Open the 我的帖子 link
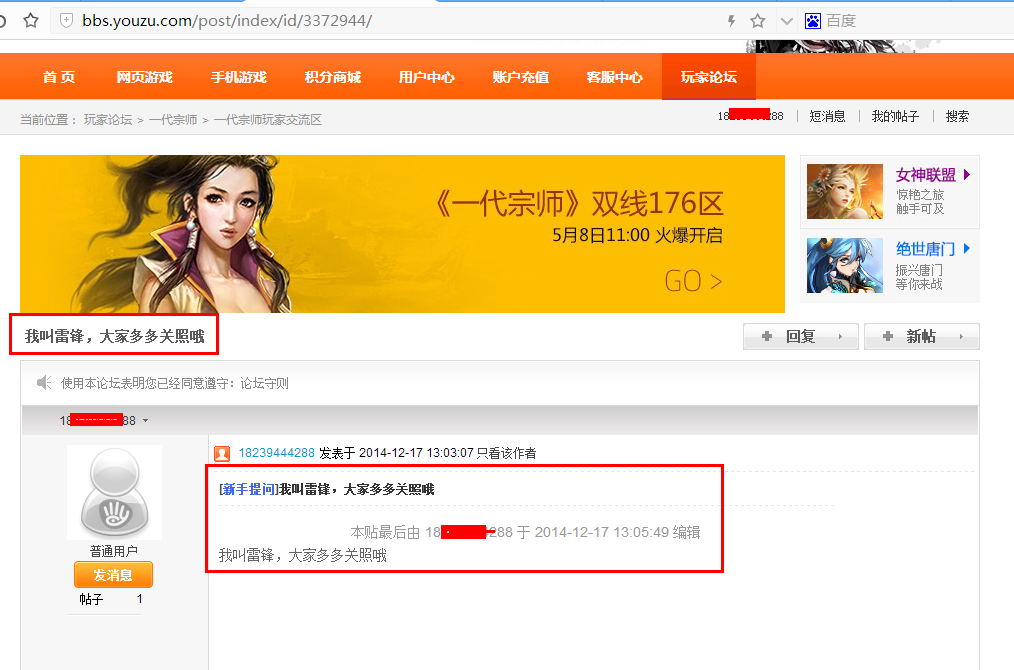The image size is (1014, 670). pos(895,116)
